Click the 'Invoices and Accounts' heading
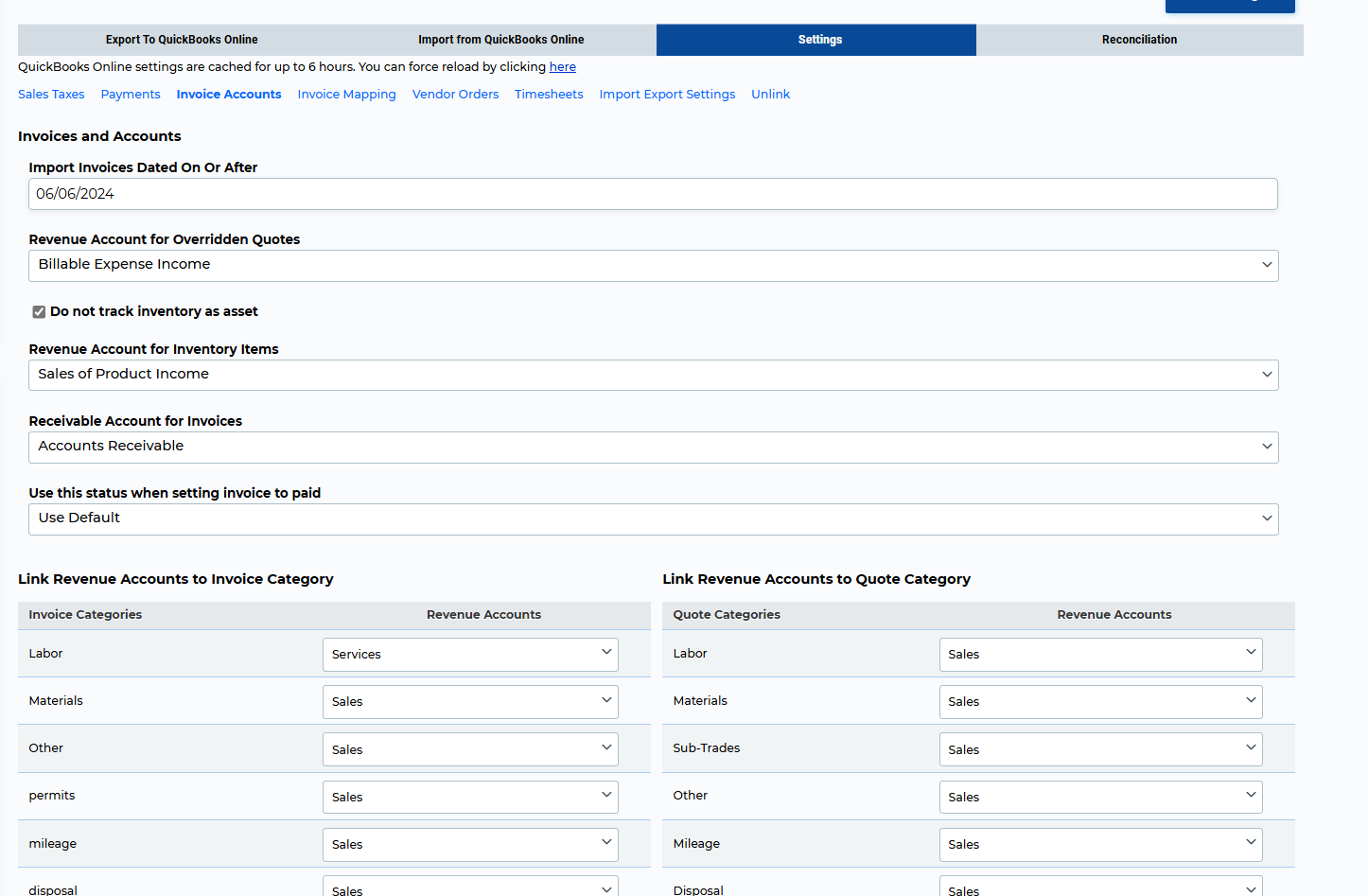This screenshot has width=1368, height=896. tap(99, 136)
